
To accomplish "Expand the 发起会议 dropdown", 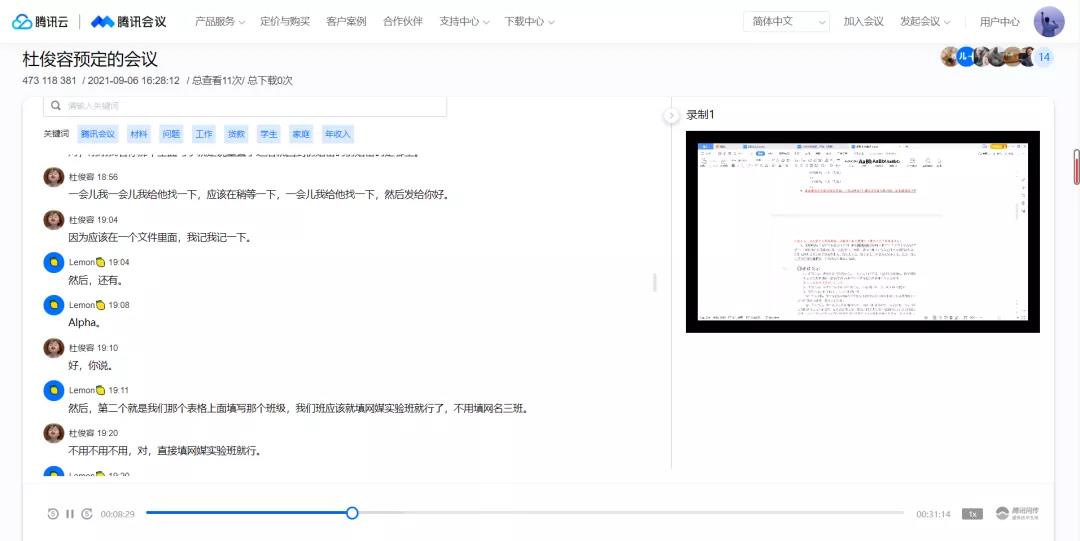I will pos(925,21).
